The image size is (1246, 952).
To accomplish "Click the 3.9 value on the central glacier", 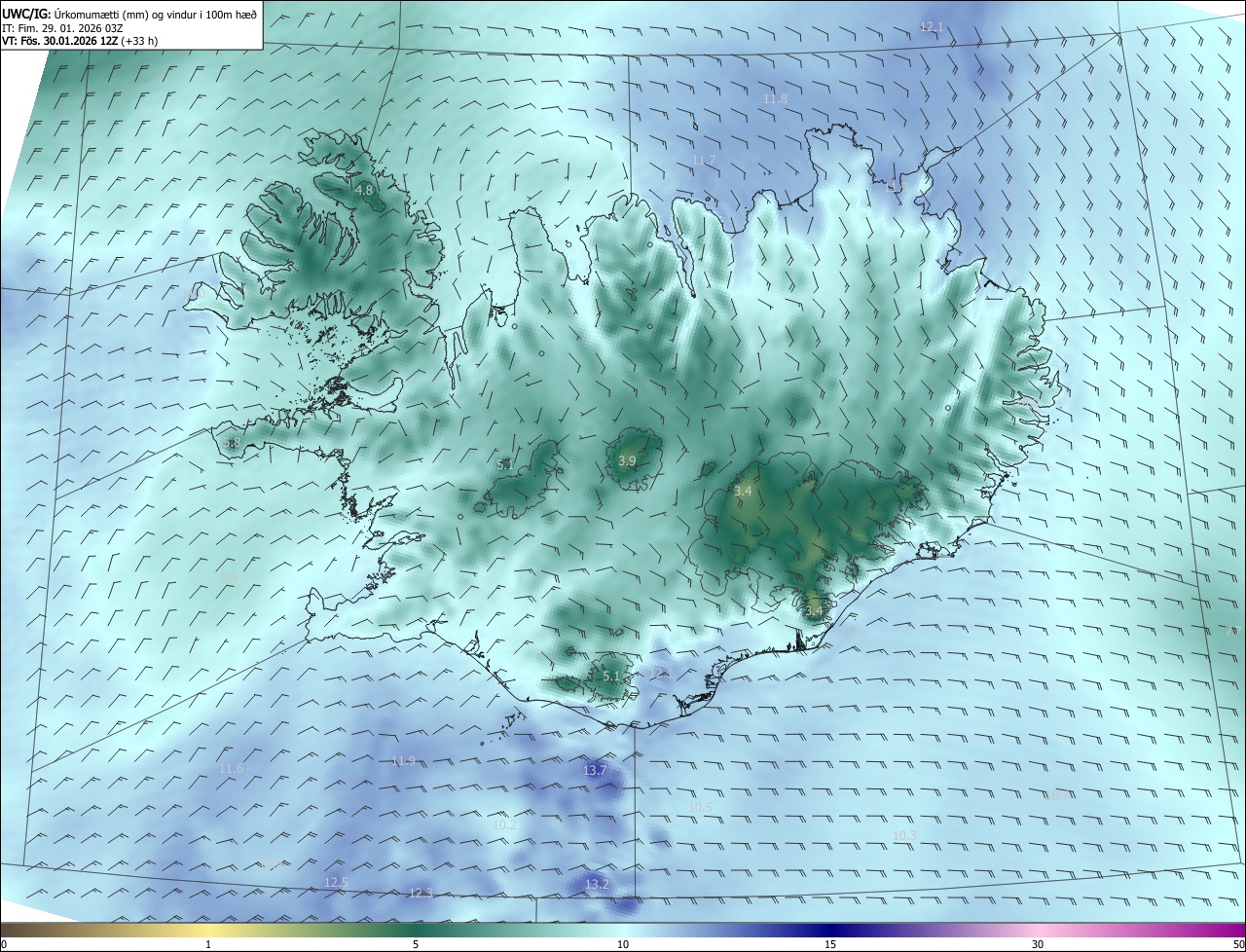I will pyautogui.click(x=627, y=461).
